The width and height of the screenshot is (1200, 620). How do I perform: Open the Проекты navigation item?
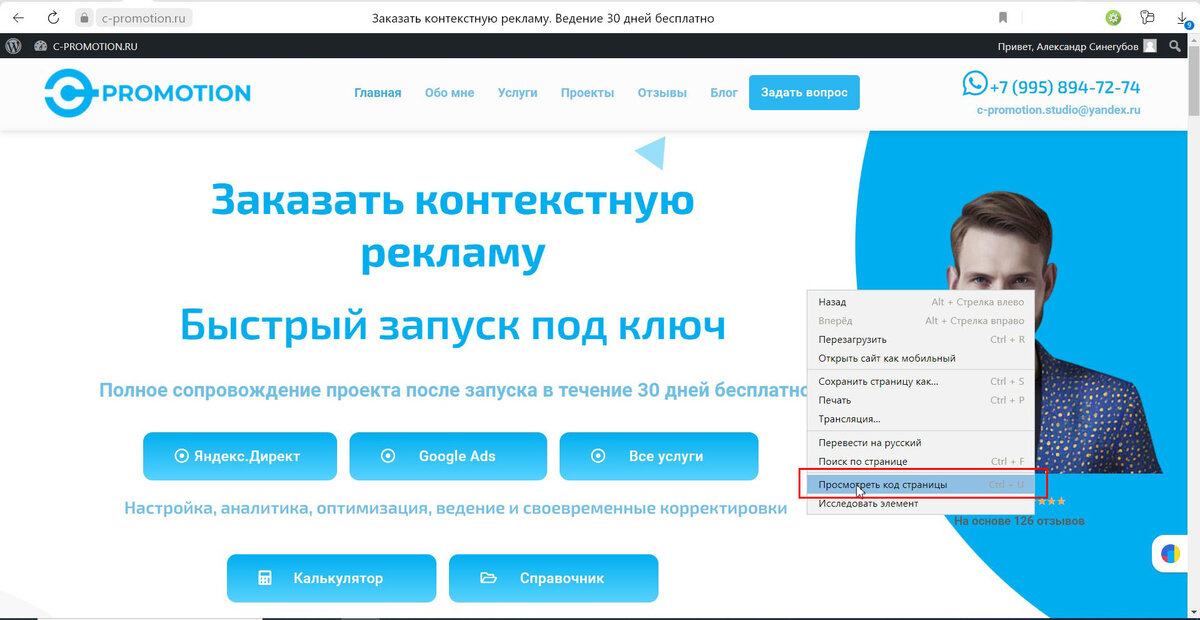588,93
